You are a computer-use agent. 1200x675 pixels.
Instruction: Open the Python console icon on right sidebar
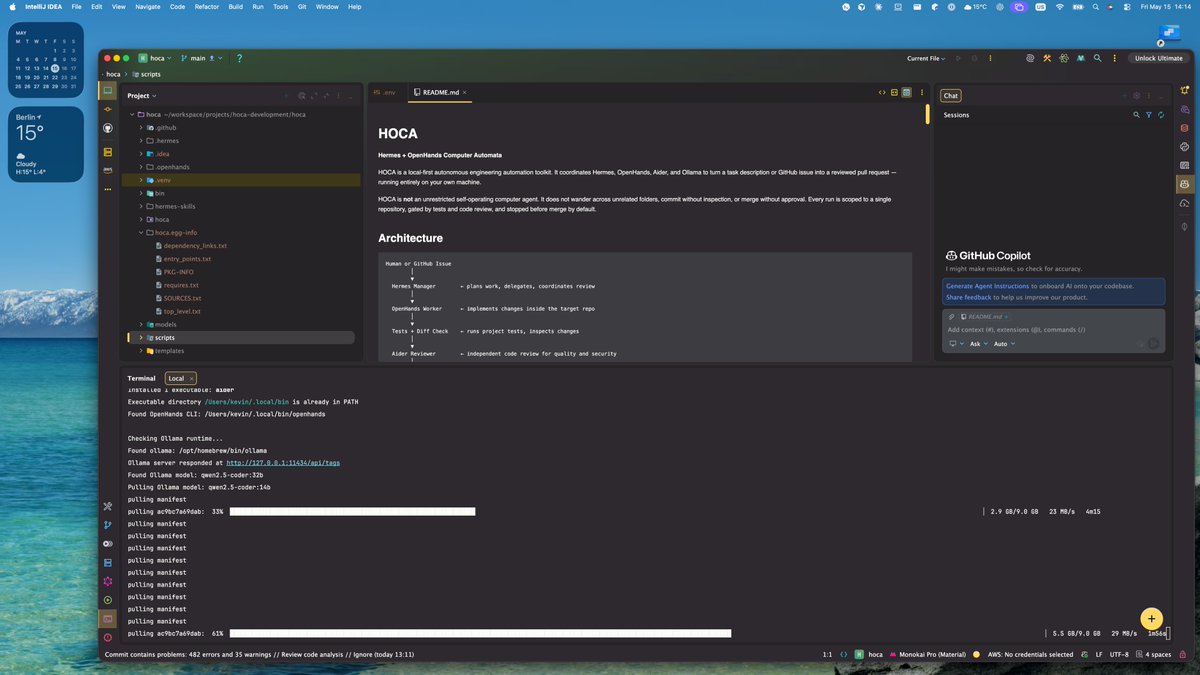tap(1184, 146)
